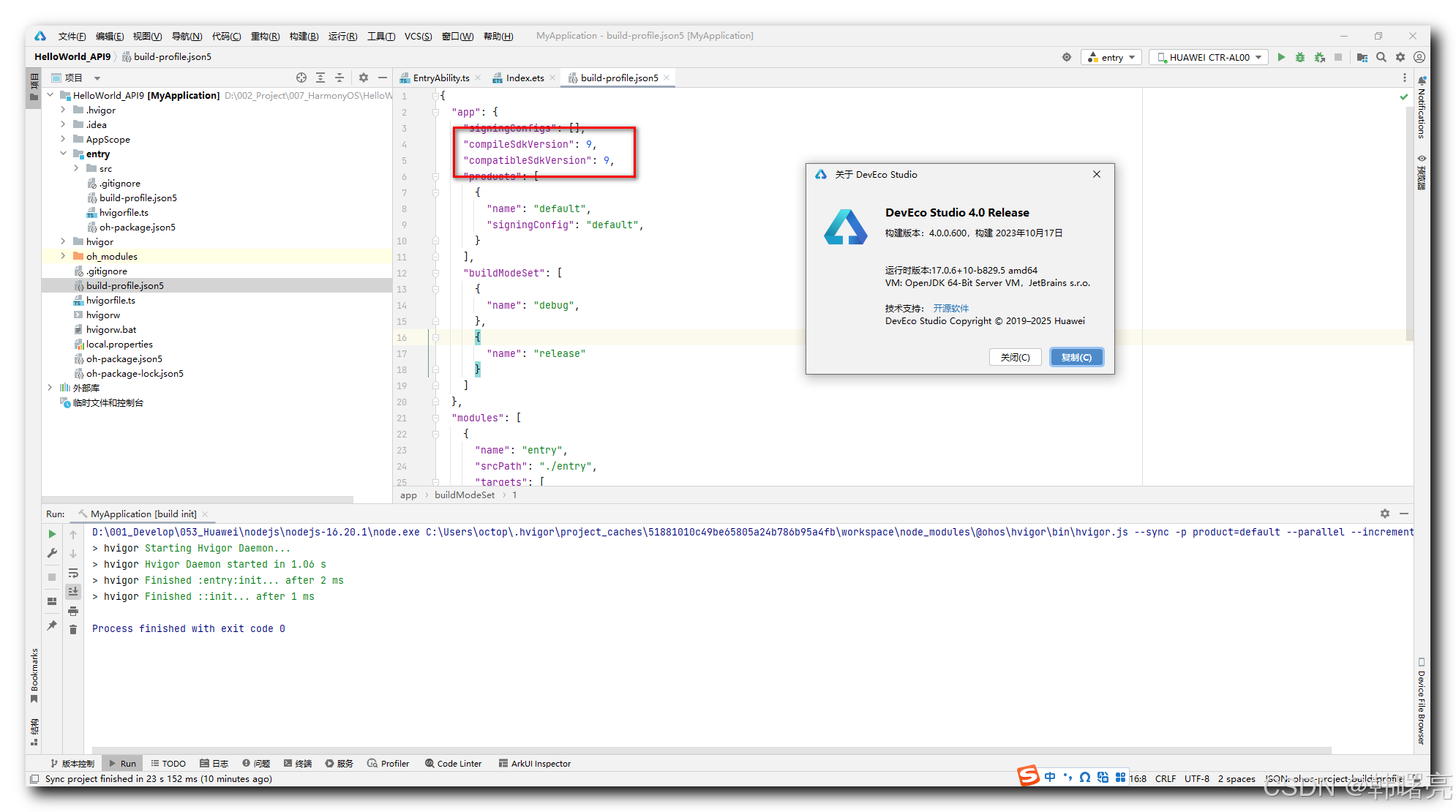
Task: Open the entry run configuration dropdown
Action: click(1111, 57)
